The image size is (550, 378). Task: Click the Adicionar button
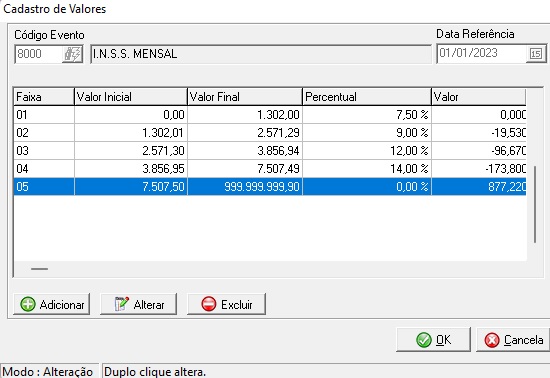pyautogui.click(x=52, y=304)
